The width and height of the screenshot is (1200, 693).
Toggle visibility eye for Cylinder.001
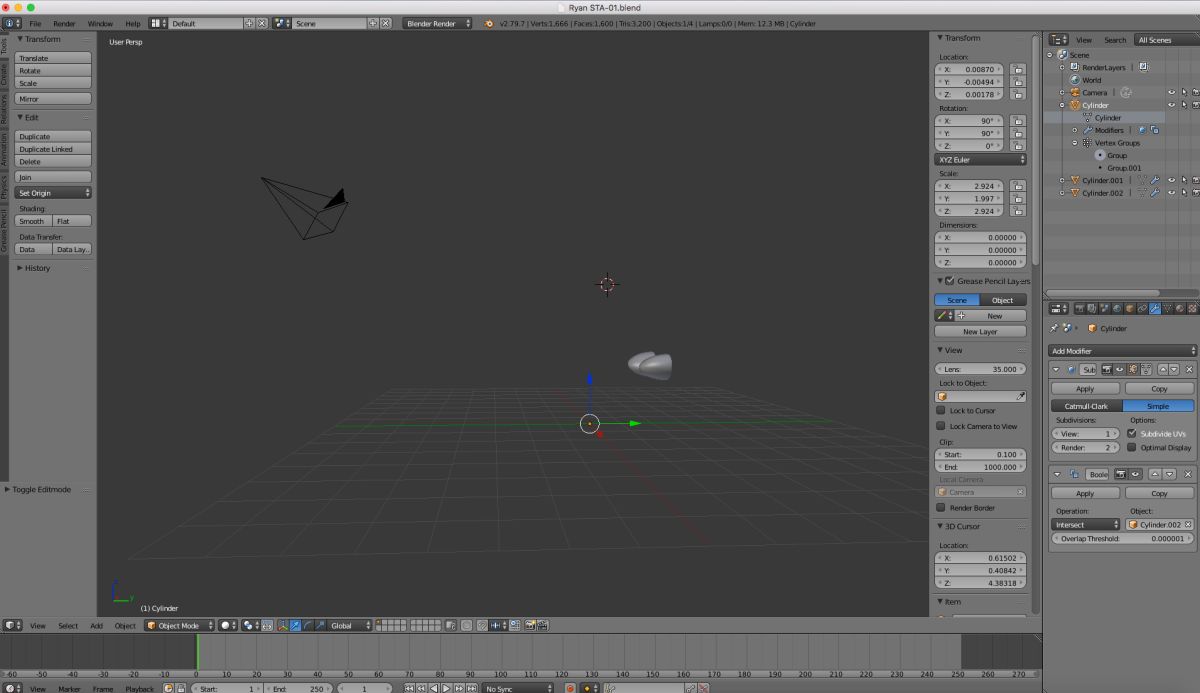tap(1171, 180)
